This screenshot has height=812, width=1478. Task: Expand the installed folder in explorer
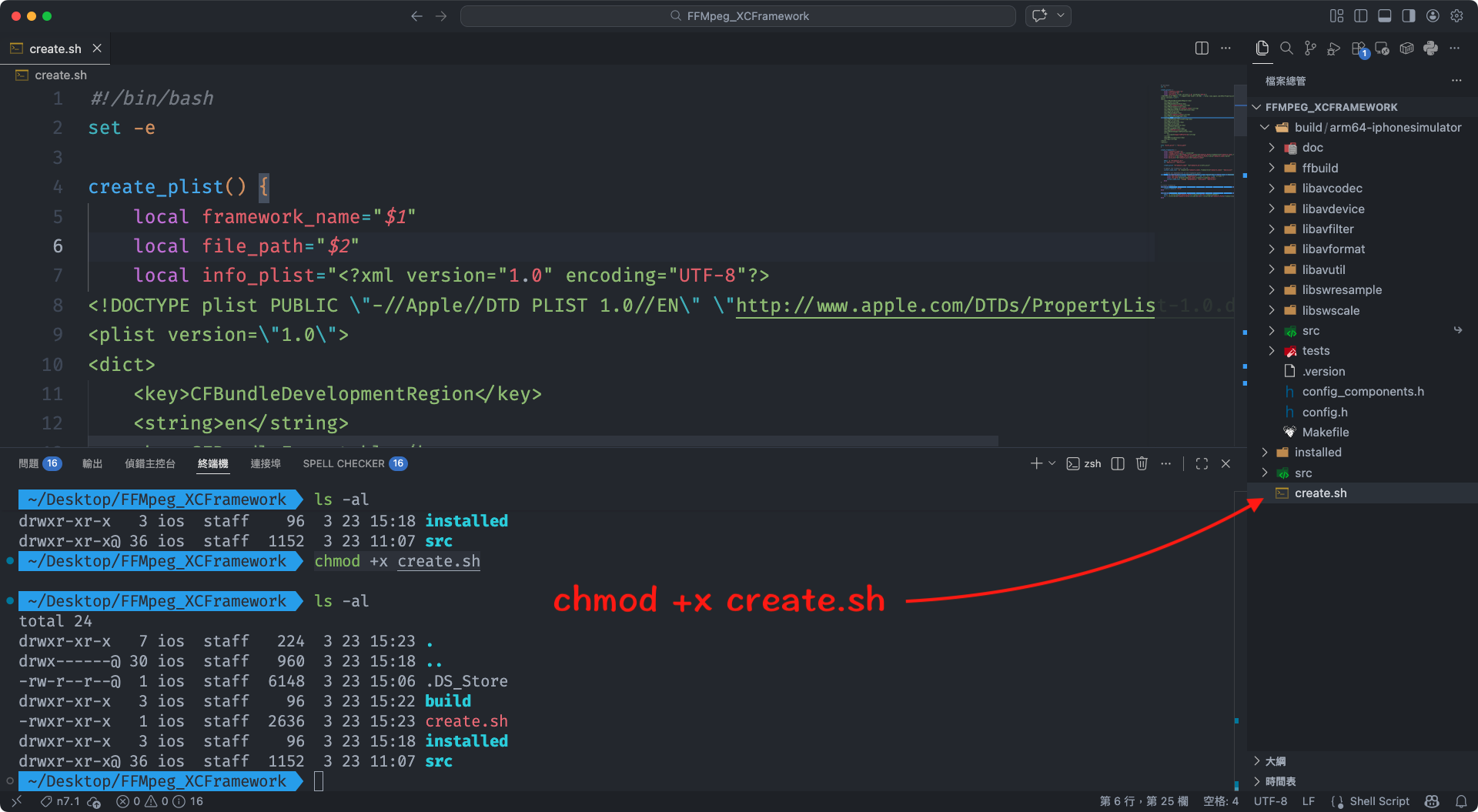tap(1317, 453)
